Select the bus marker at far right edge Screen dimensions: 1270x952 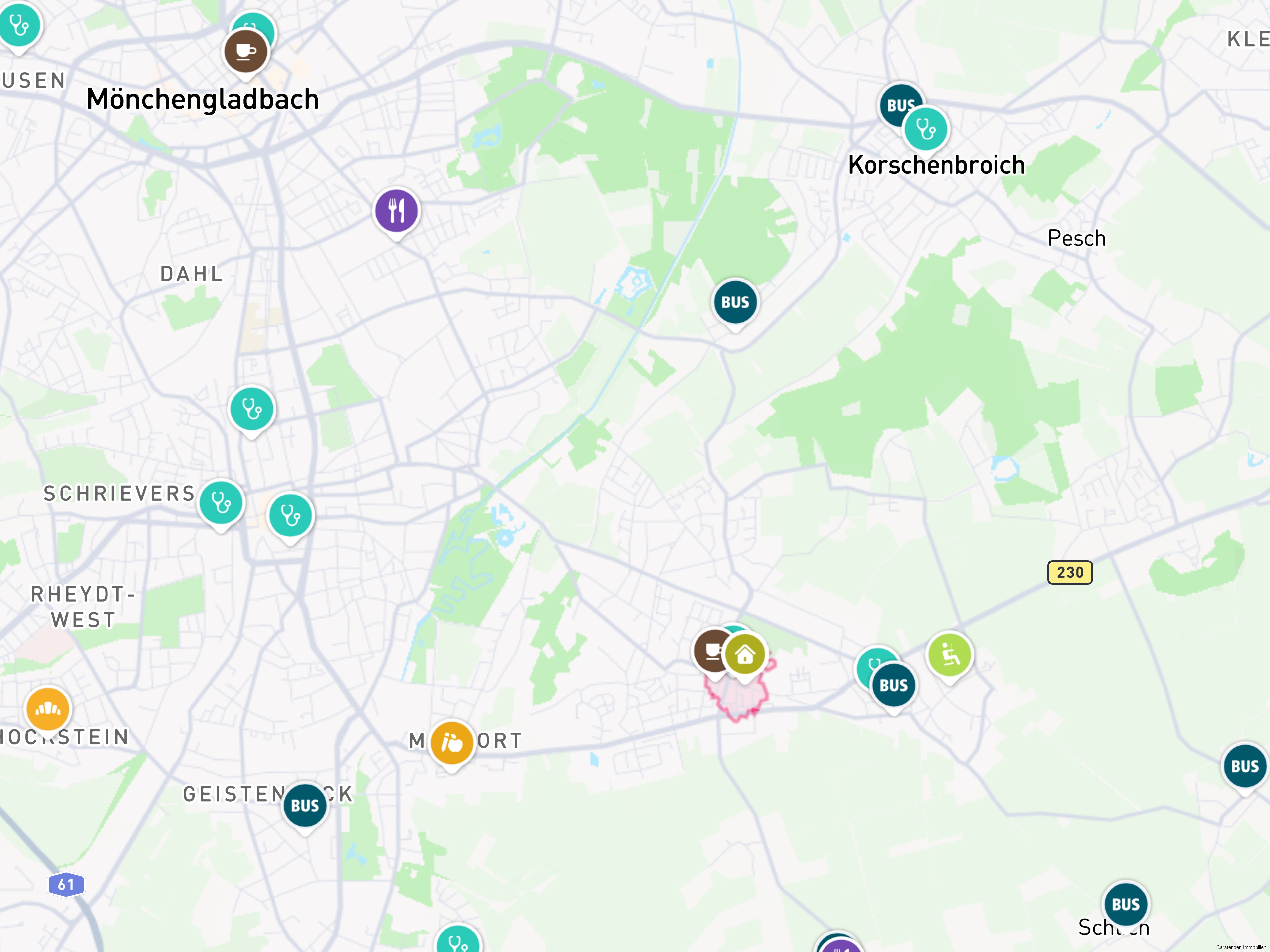tap(1245, 766)
